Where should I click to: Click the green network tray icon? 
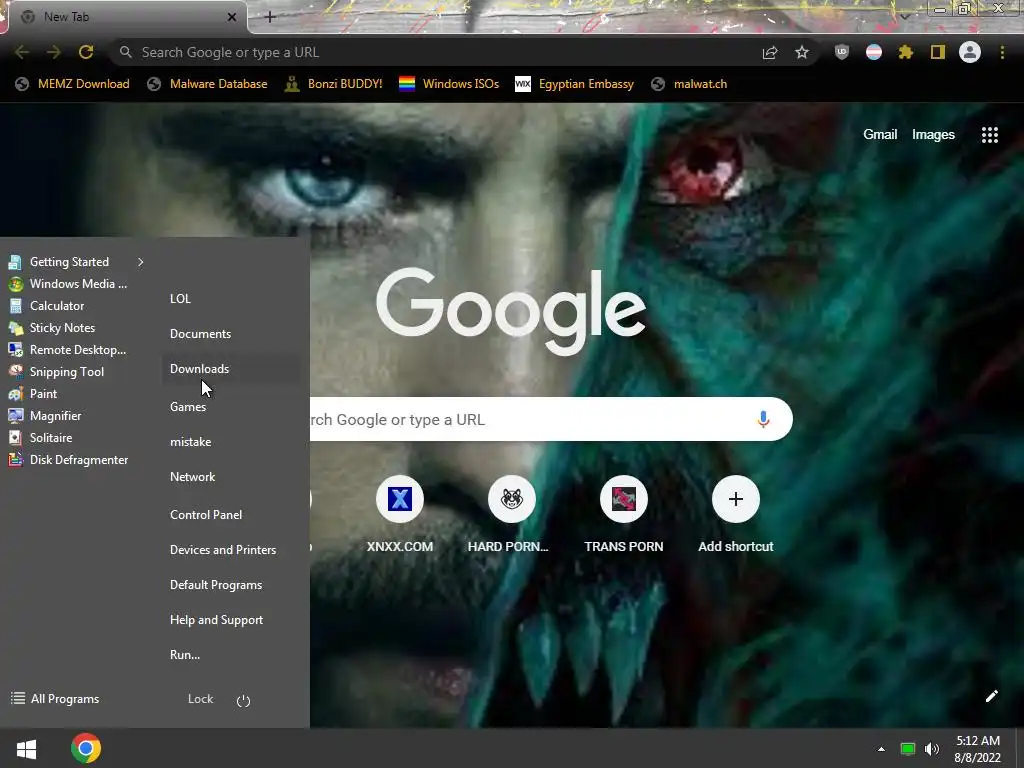(x=908, y=748)
